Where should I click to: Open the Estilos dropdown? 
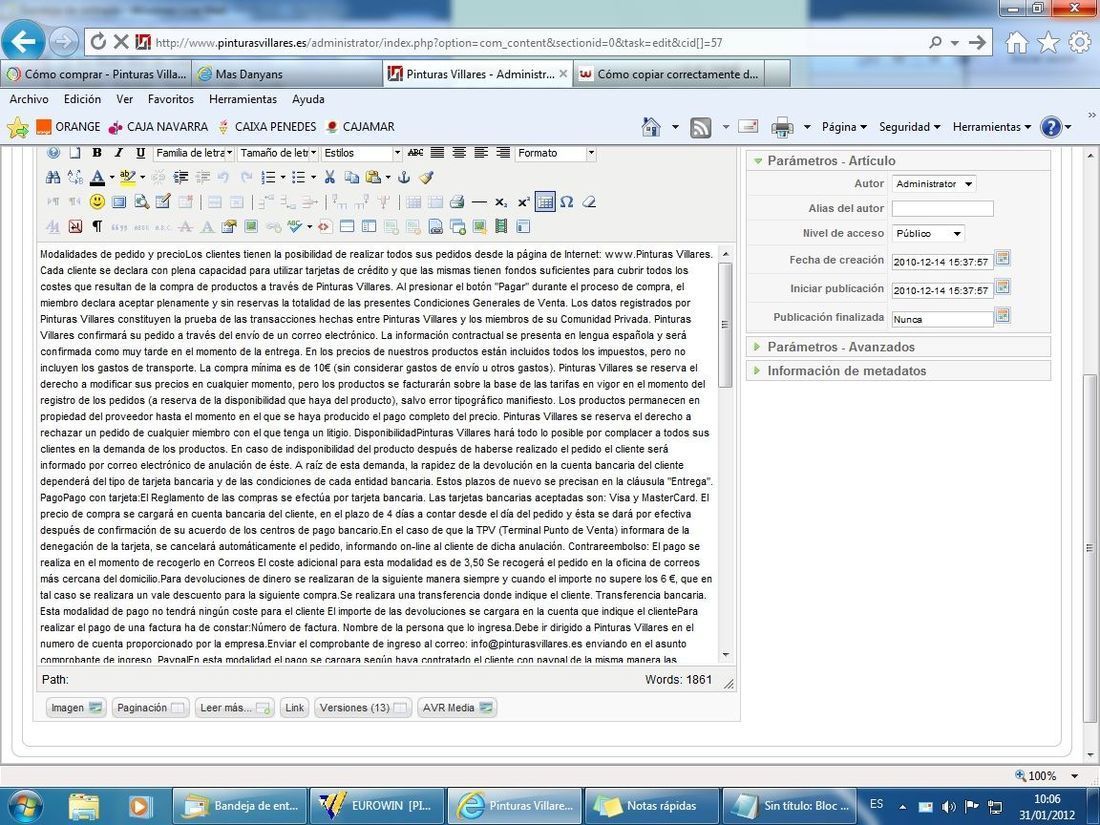point(363,153)
